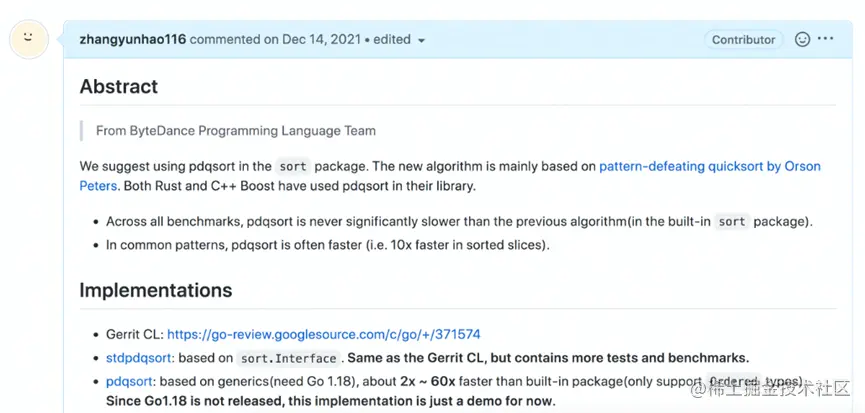
Task: Expand the edited history dropdown
Action: [x=421, y=41]
